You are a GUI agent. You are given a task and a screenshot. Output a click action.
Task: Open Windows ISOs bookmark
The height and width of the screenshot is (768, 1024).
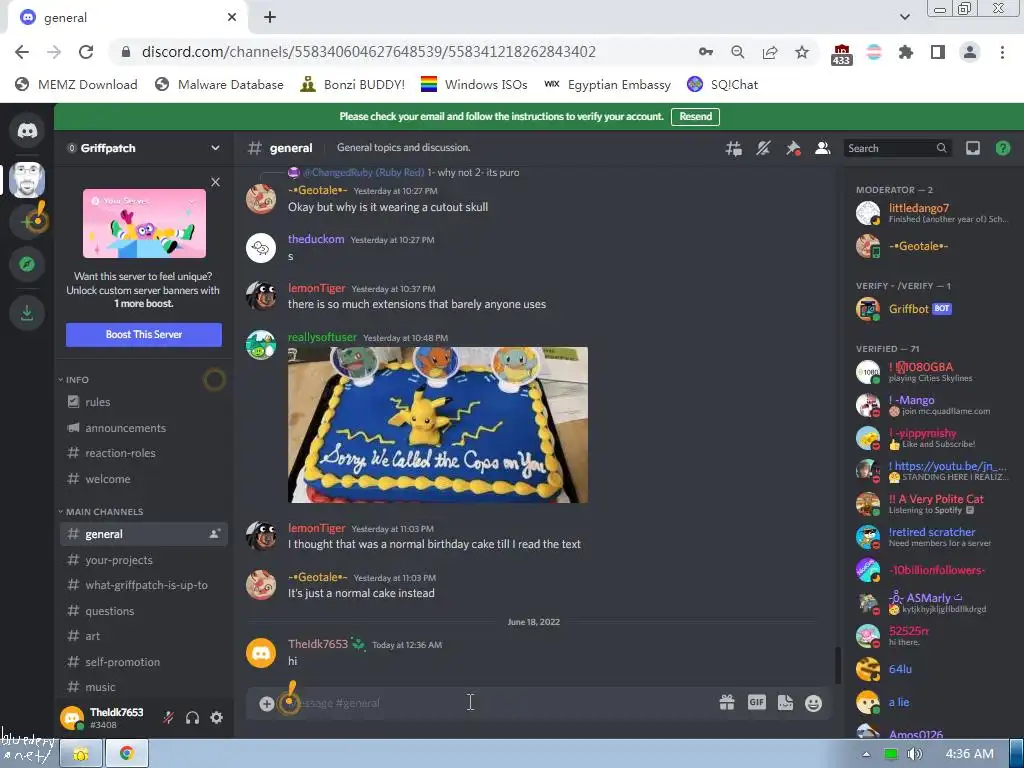(474, 84)
